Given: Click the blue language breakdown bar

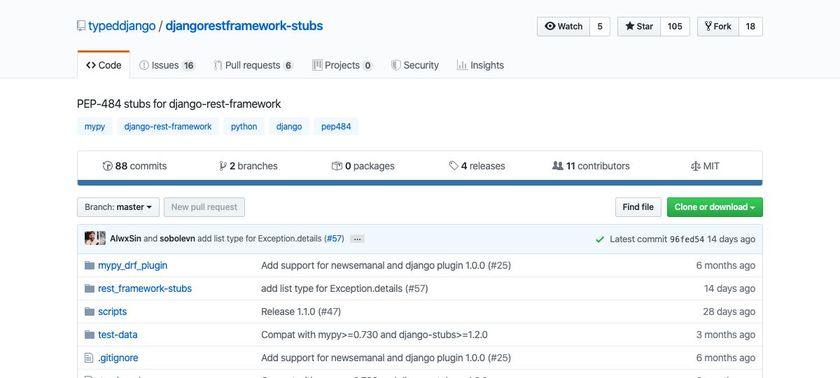Looking at the screenshot, I should click(419, 183).
